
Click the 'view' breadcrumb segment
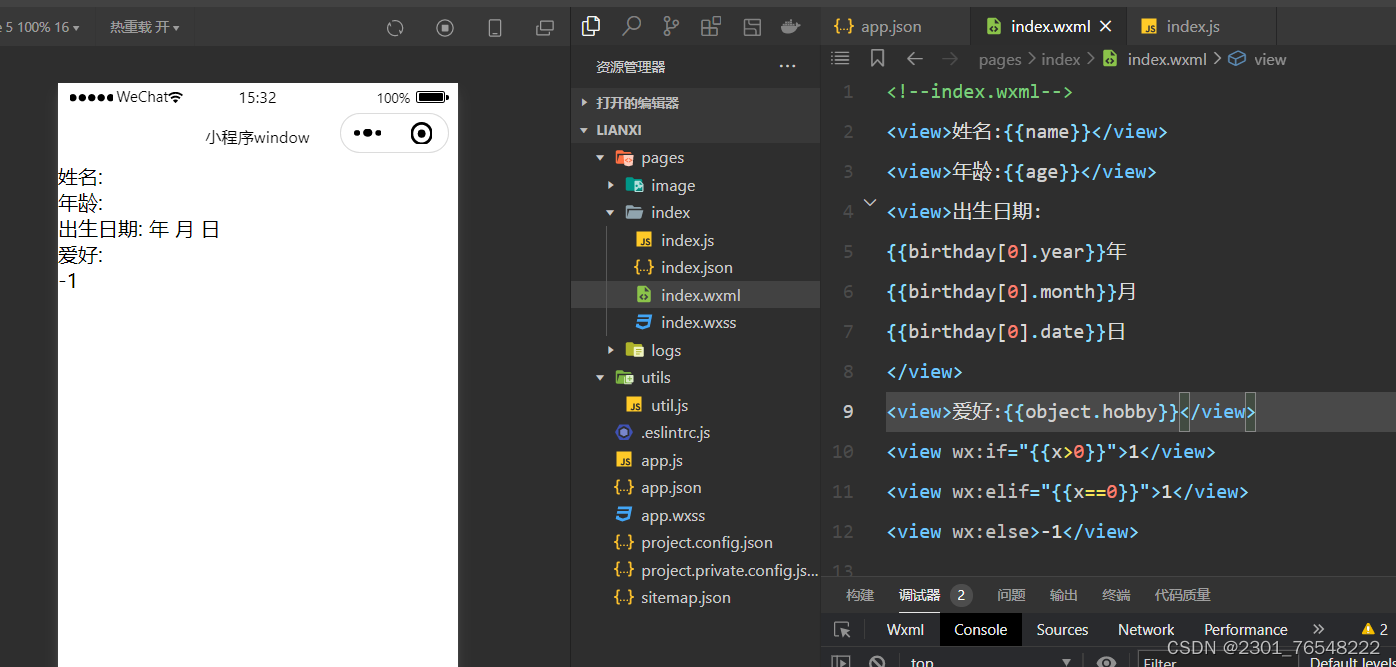pyautogui.click(x=1270, y=59)
